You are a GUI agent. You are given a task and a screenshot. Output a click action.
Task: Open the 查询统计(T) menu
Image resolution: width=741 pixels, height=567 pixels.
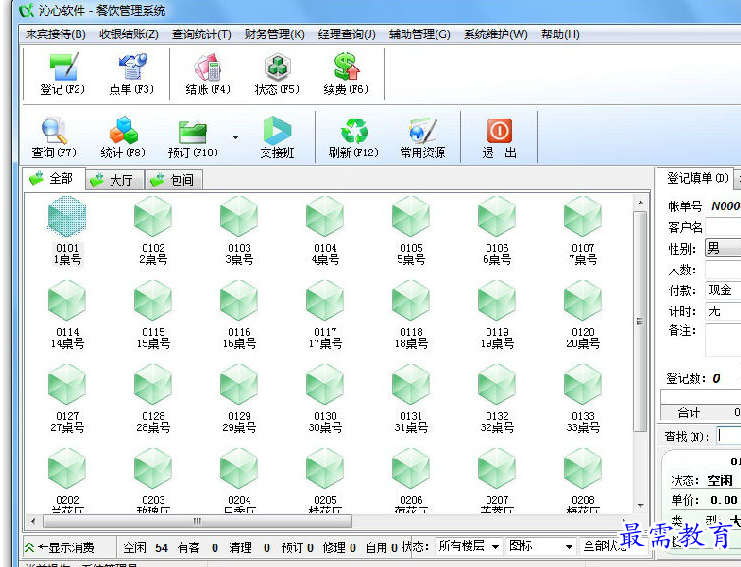[202, 34]
